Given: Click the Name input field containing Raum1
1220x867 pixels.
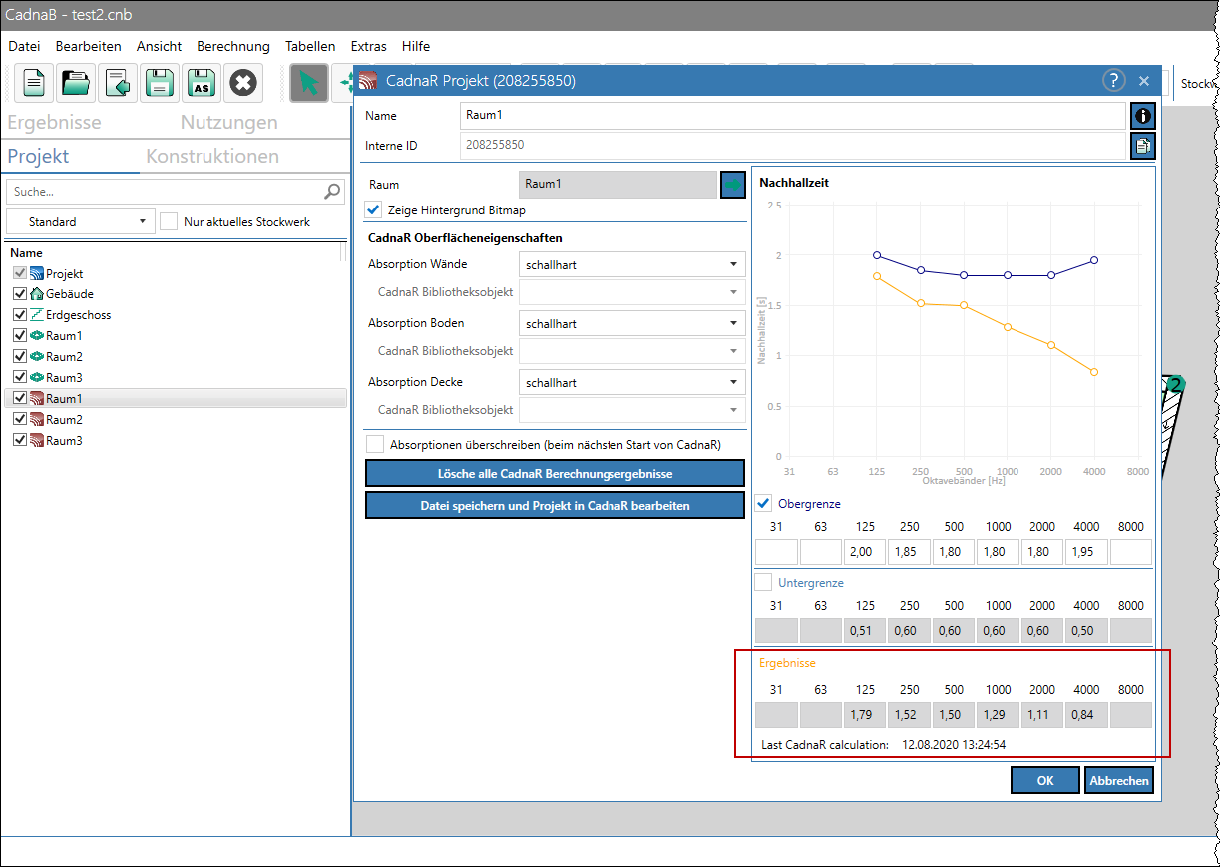Looking at the screenshot, I should 793,116.
